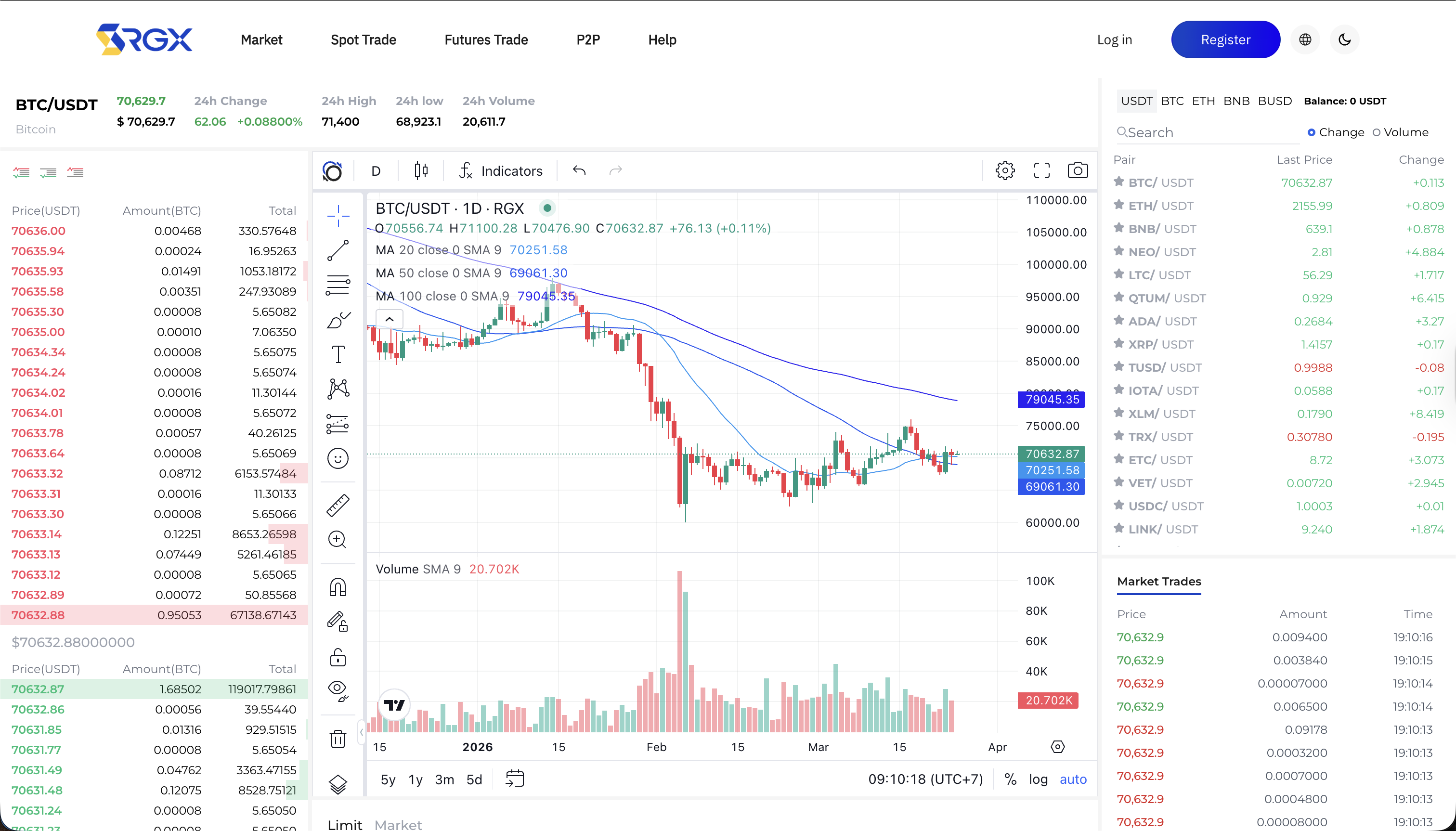
Task: Enter fullscreen chart mode
Action: (1041, 170)
